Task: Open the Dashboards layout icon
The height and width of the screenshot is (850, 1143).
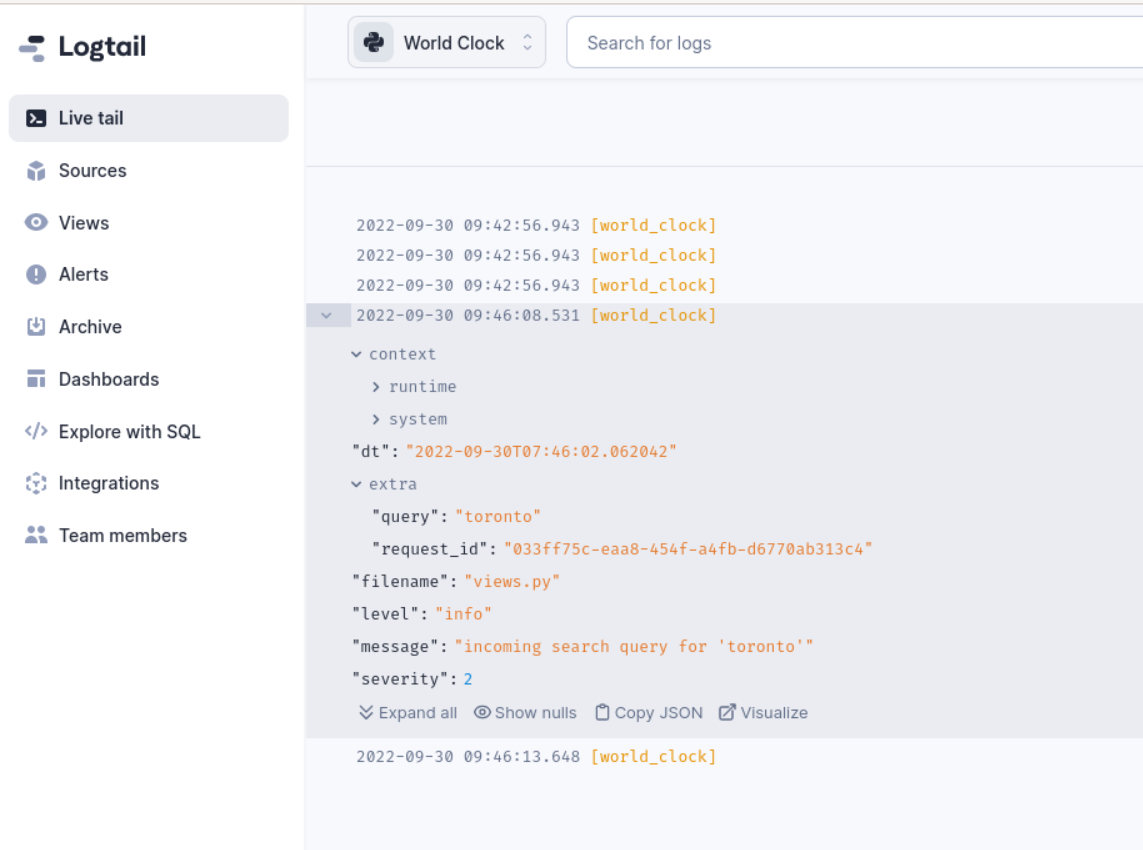Action: (x=36, y=379)
